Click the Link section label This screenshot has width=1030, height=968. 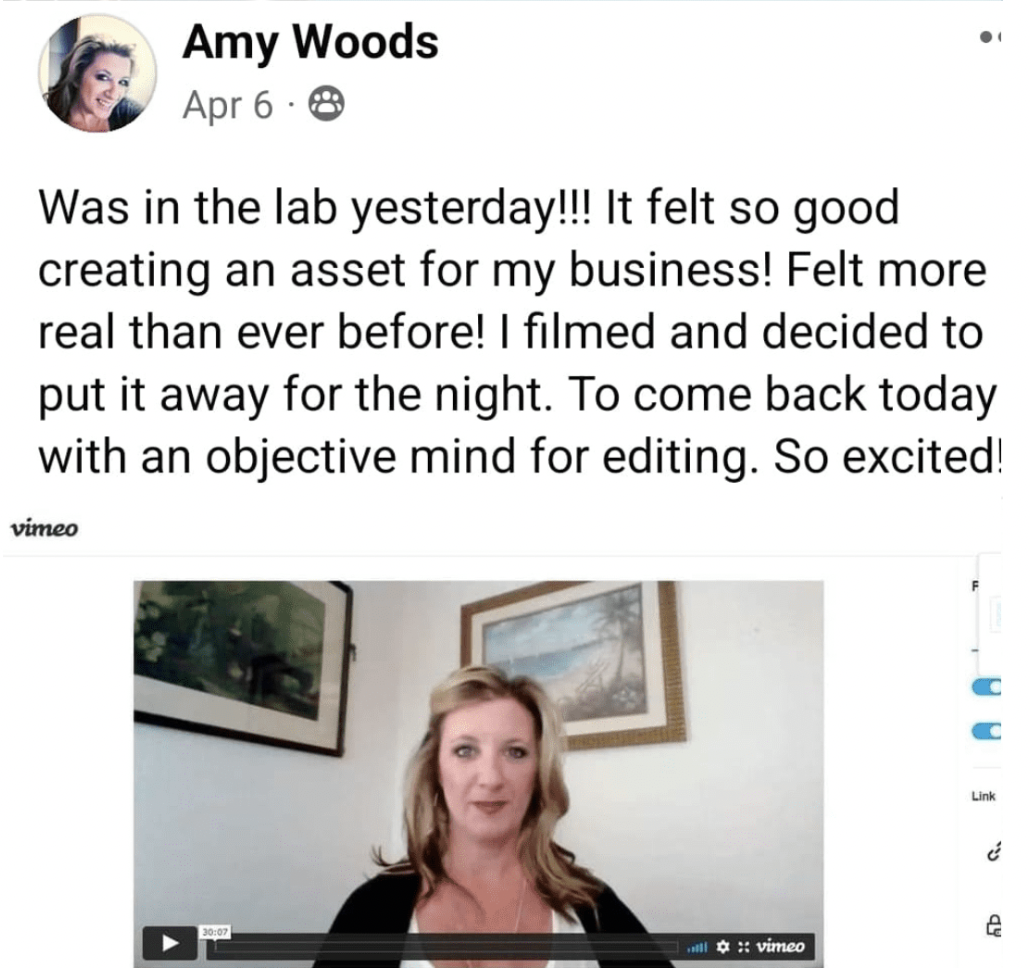pyautogui.click(x=983, y=796)
